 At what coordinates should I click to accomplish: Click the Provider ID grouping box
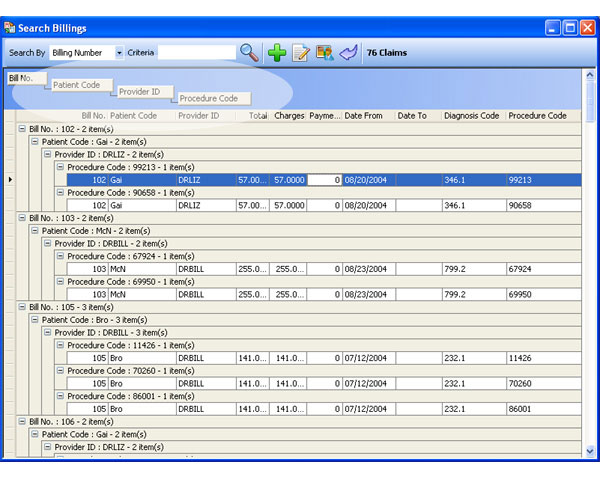click(139, 92)
